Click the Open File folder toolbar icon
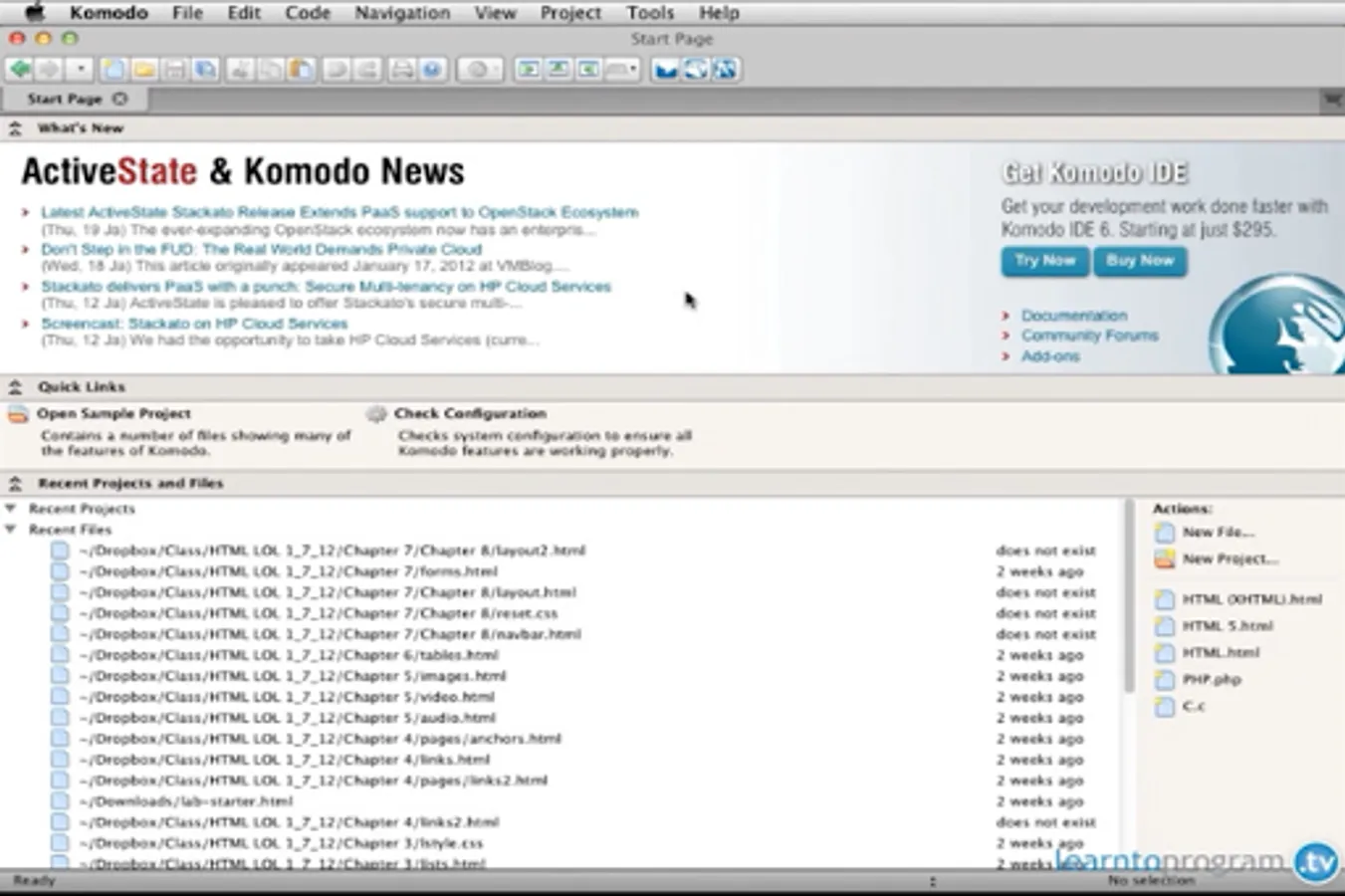 click(144, 69)
